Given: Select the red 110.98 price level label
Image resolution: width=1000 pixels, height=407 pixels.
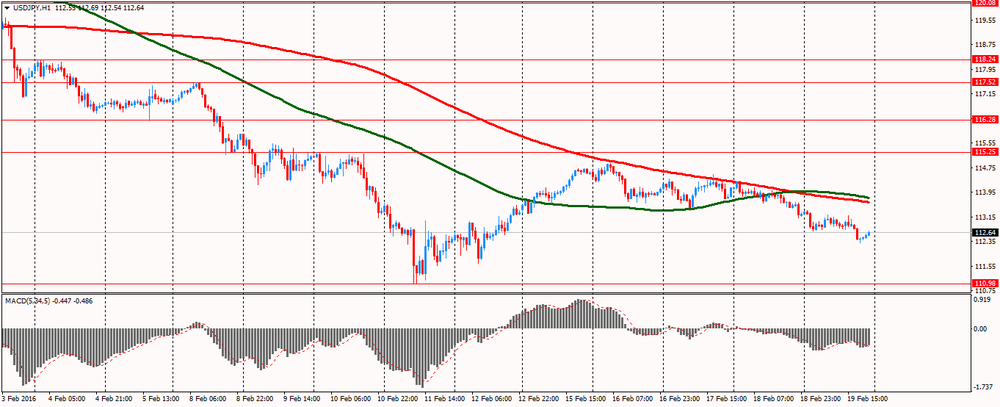Looking at the screenshot, I should (x=986, y=282).
